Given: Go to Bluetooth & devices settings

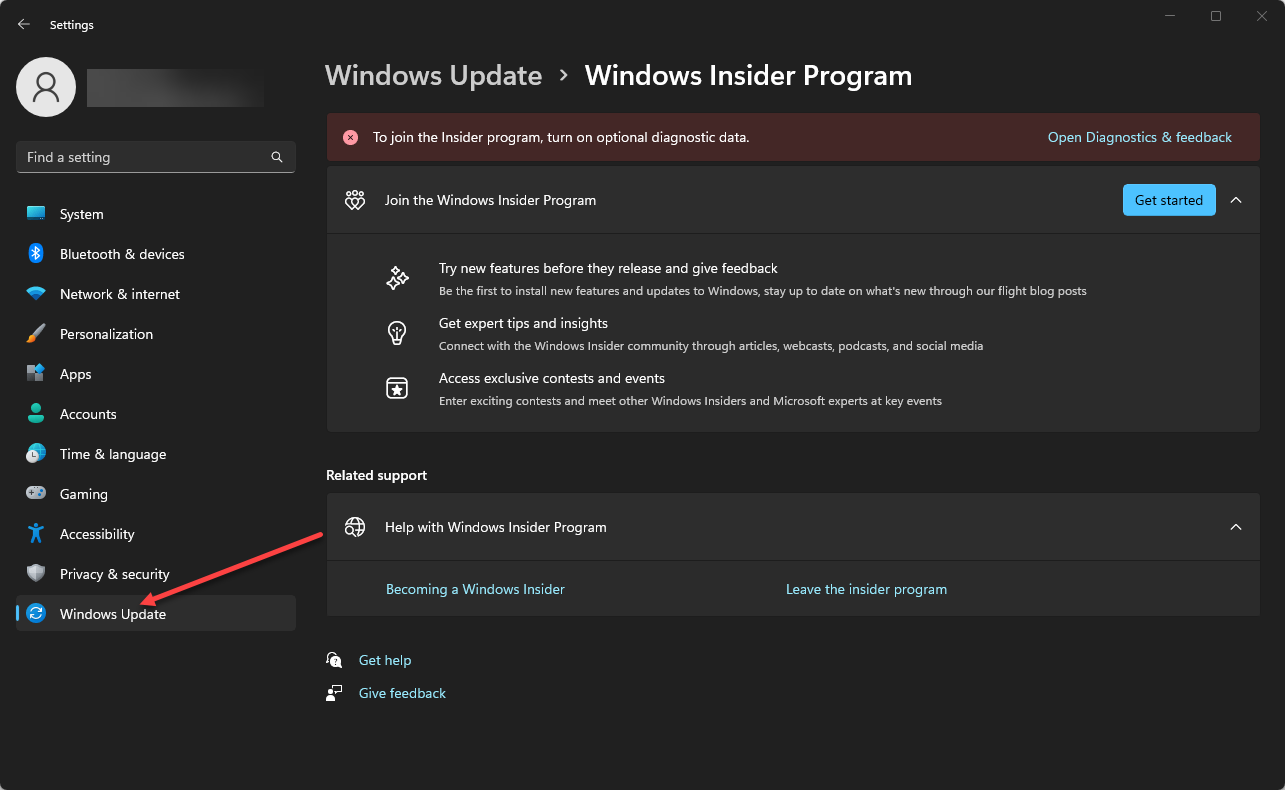Looking at the screenshot, I should [156, 254].
